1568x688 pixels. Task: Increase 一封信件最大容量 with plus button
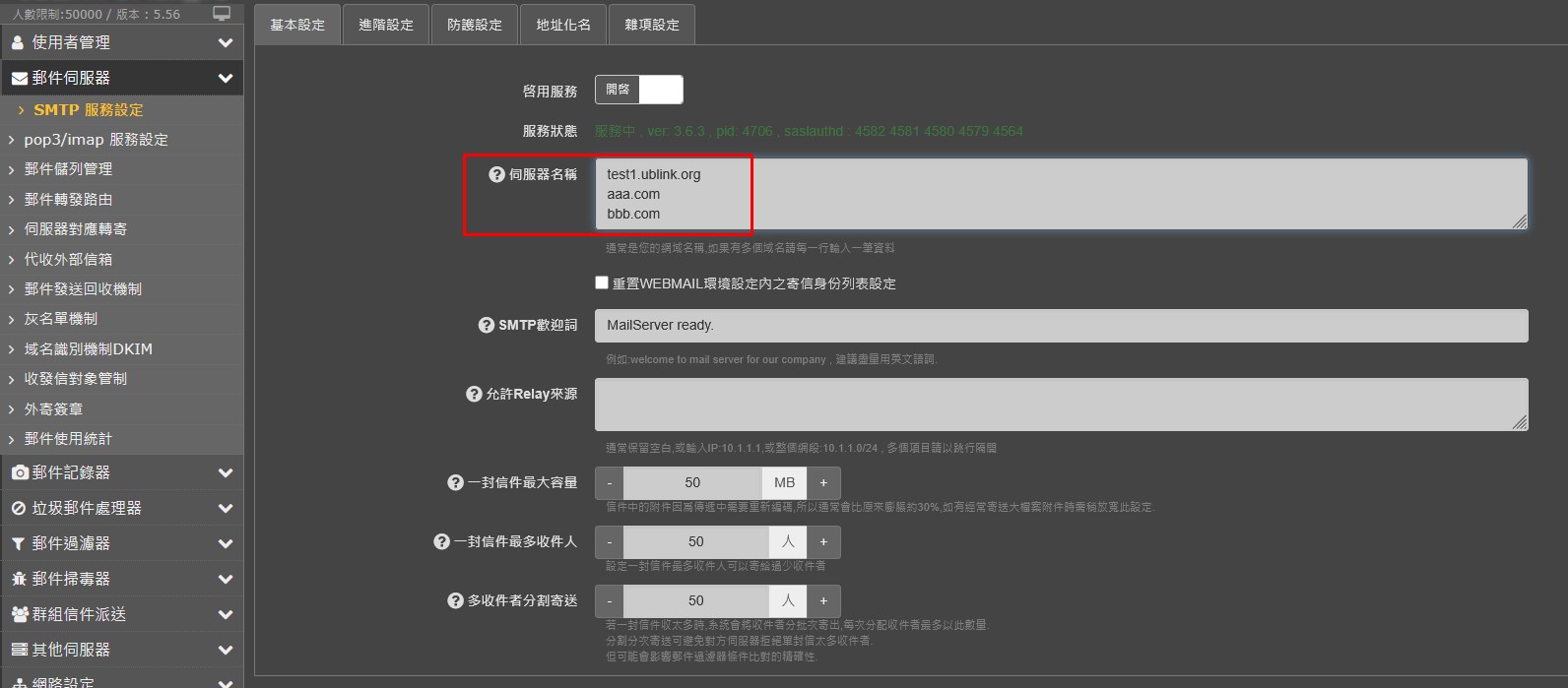click(823, 482)
